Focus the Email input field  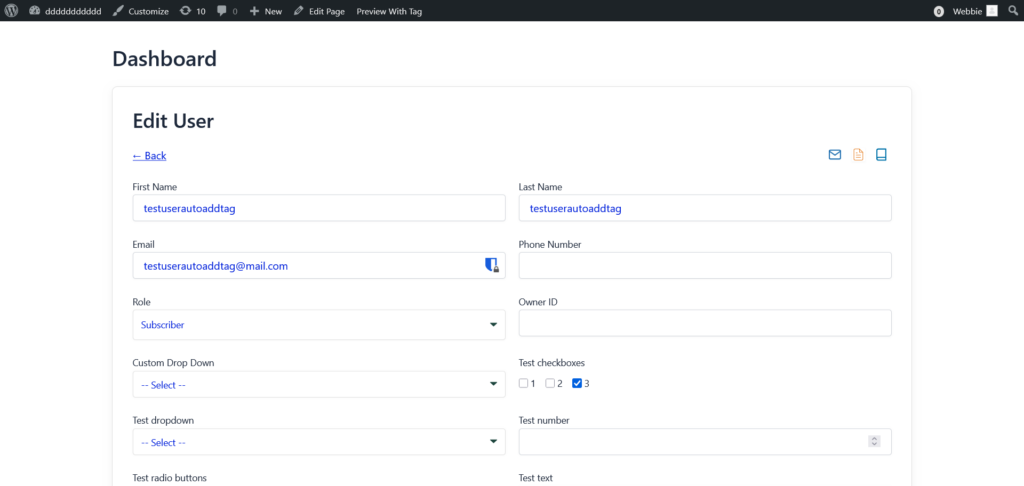click(x=319, y=266)
